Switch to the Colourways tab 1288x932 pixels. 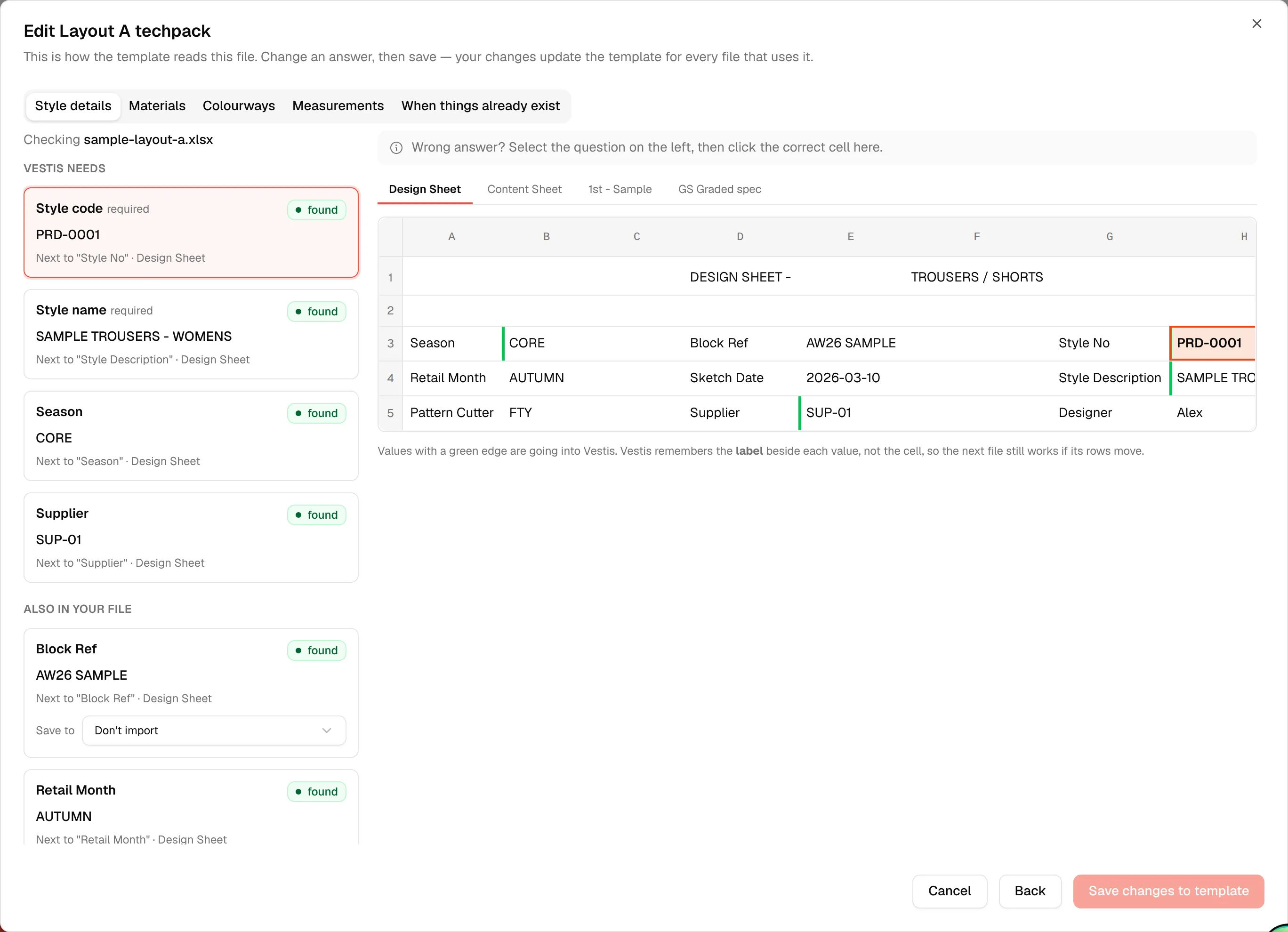(239, 105)
